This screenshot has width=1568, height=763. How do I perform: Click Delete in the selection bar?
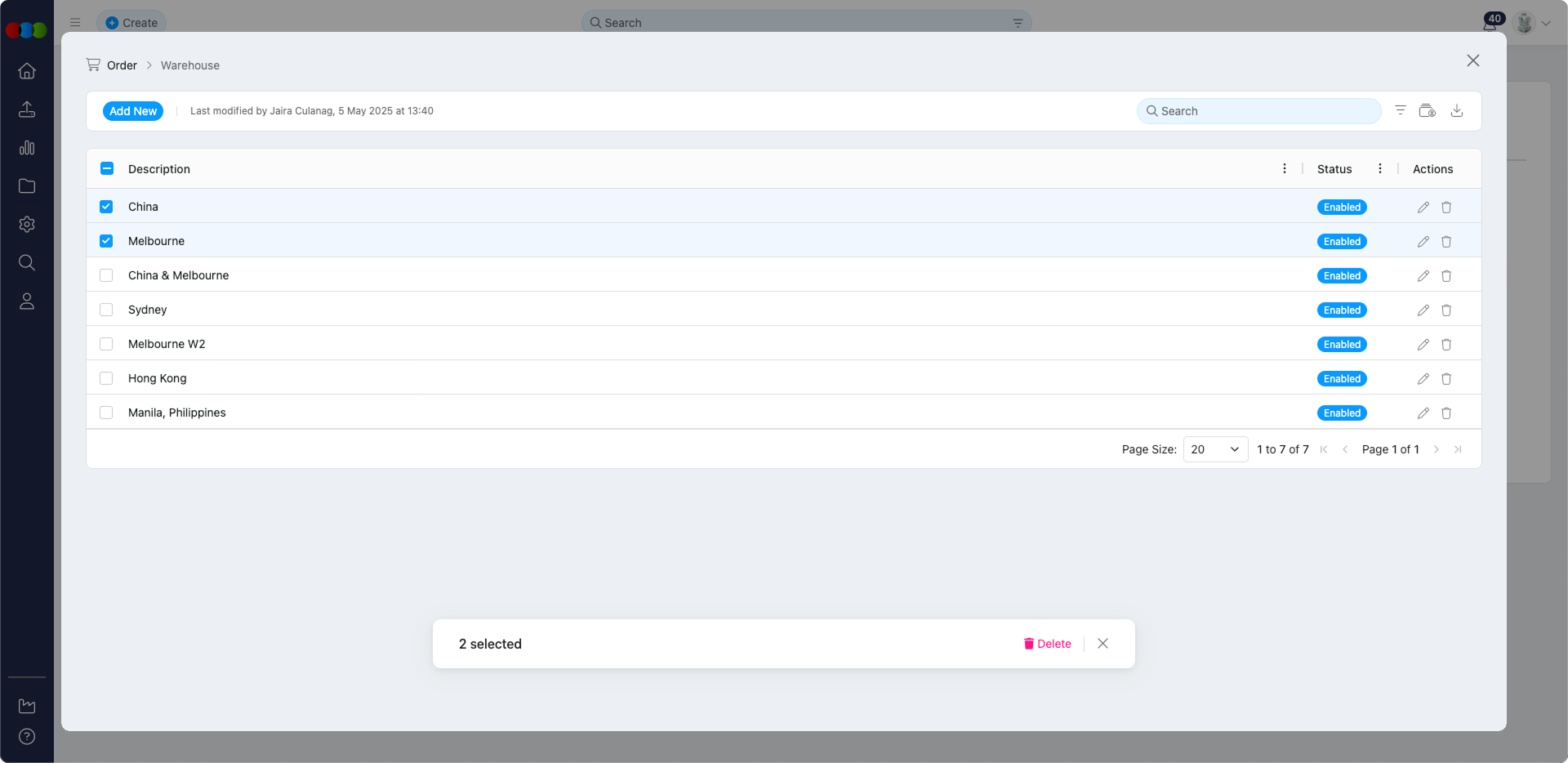pyautogui.click(x=1047, y=644)
